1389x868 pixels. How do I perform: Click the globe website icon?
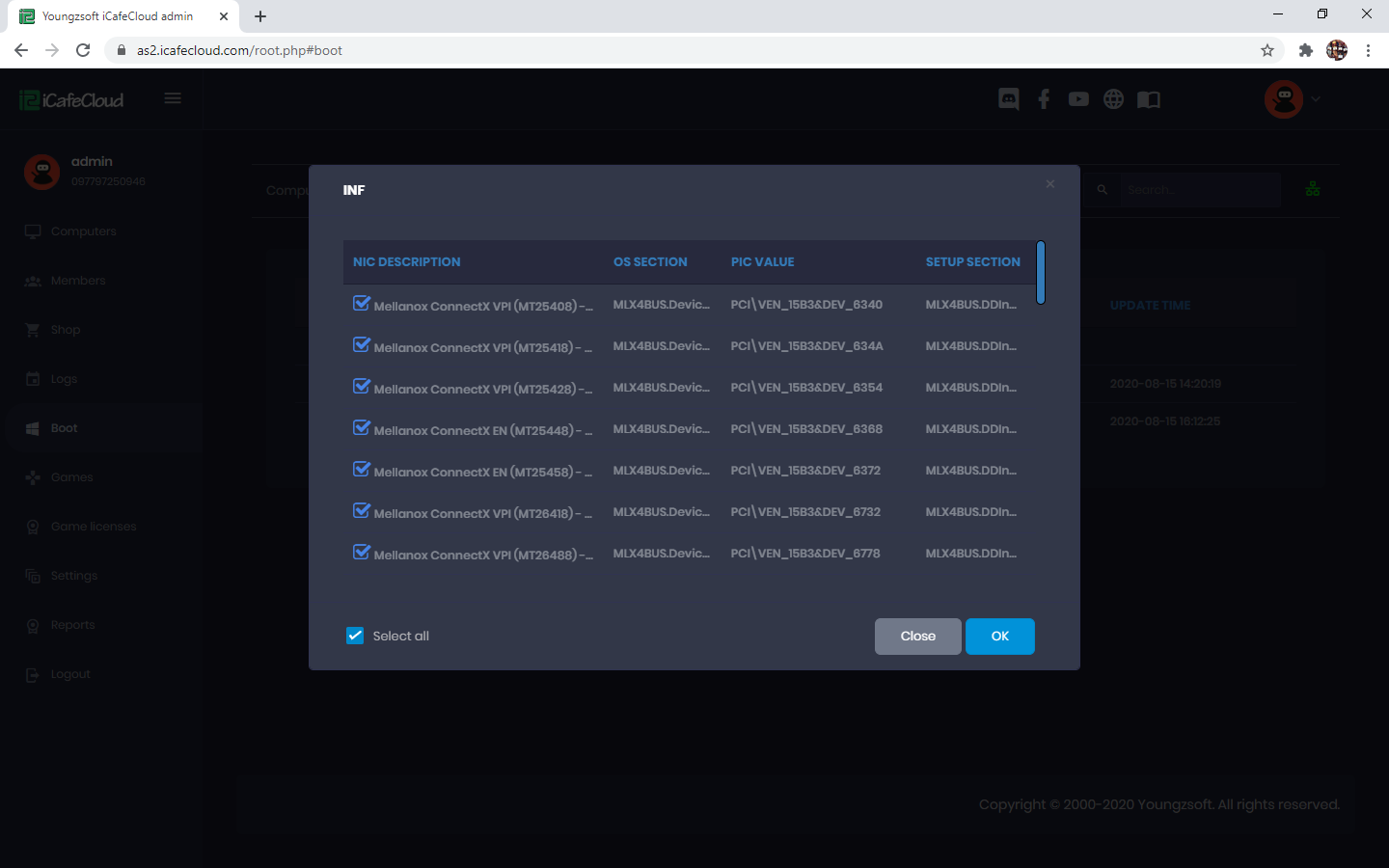click(1113, 99)
